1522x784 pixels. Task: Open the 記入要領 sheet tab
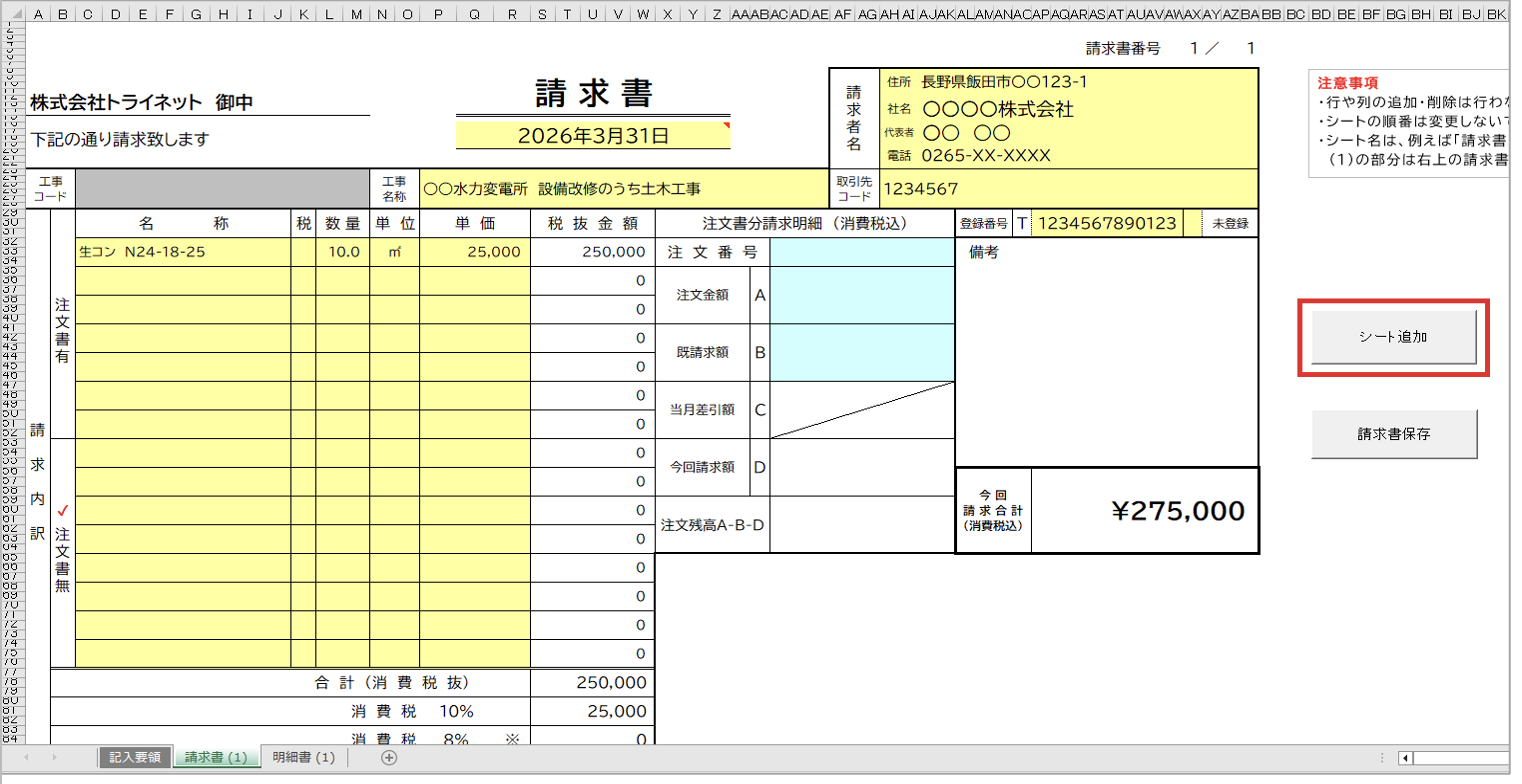(135, 758)
